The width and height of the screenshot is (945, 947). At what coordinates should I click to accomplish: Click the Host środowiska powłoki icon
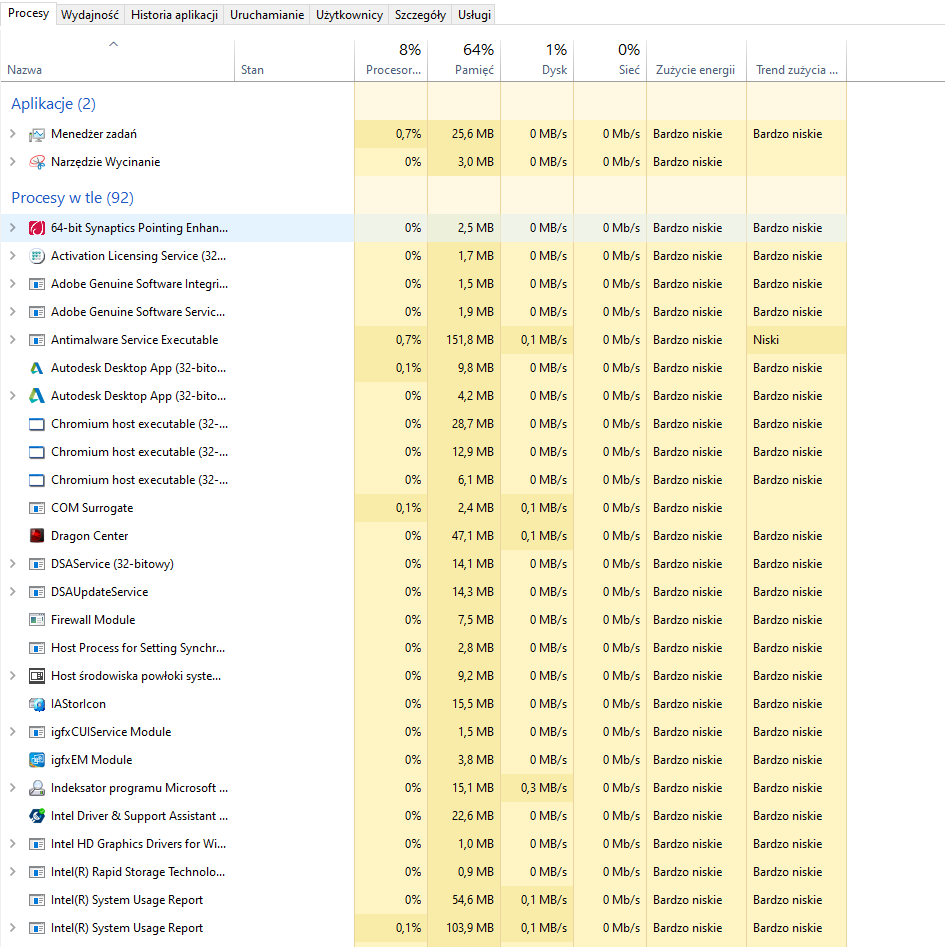[x=37, y=676]
